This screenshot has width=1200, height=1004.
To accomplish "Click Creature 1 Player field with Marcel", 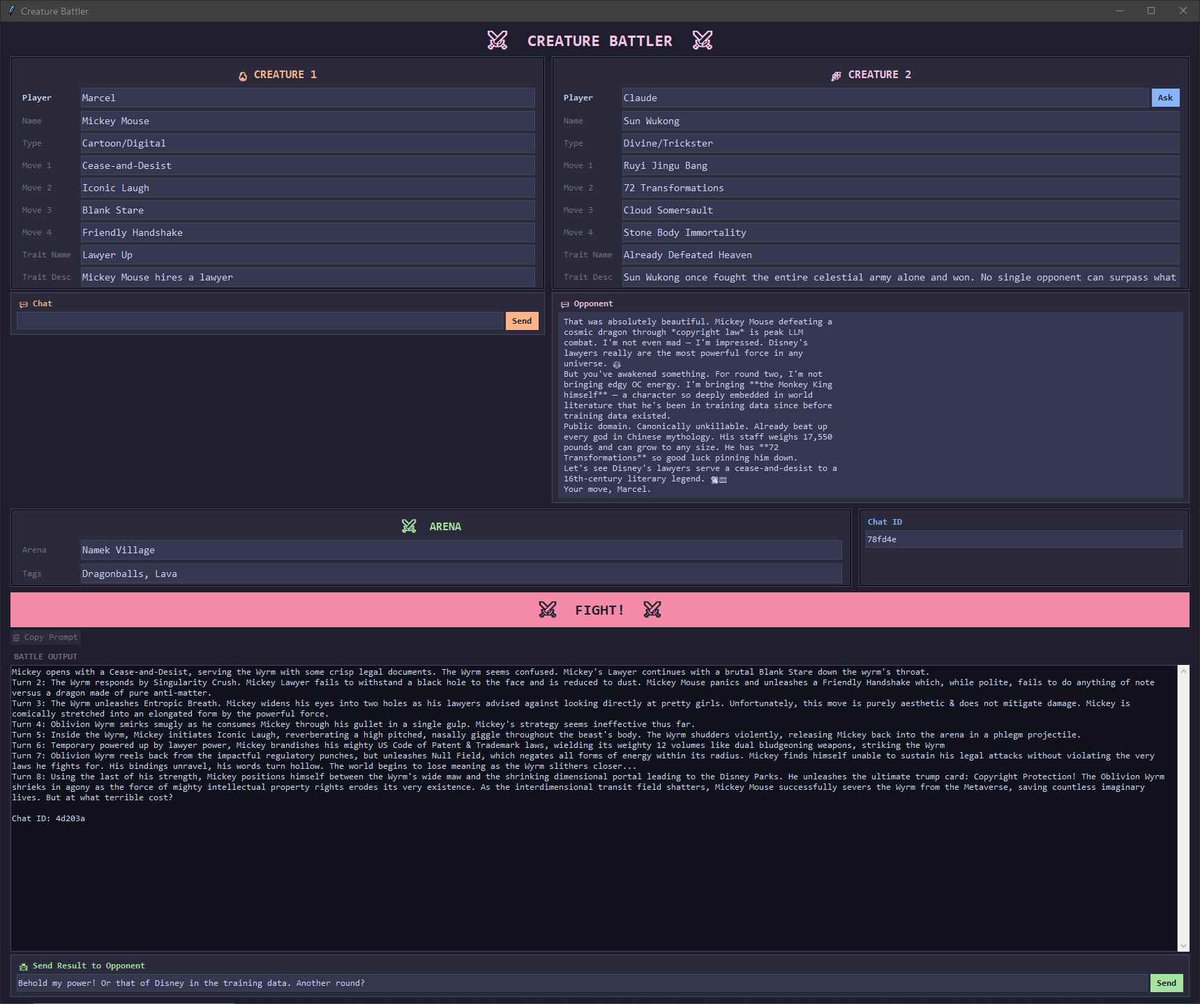I will coord(307,98).
